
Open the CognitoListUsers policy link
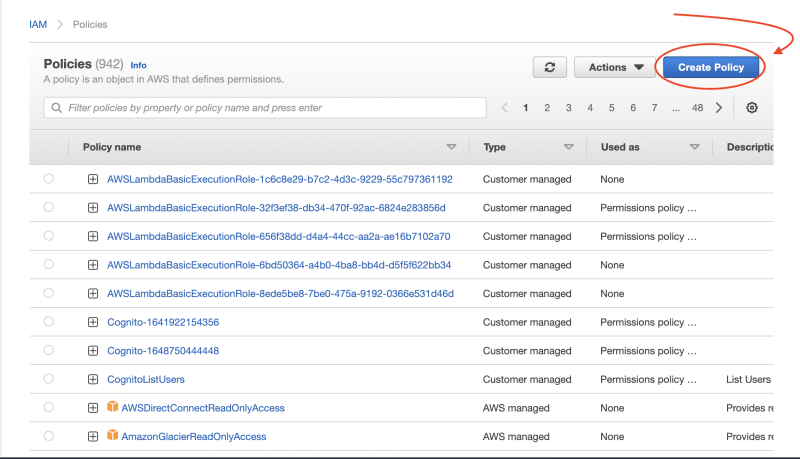(x=146, y=379)
